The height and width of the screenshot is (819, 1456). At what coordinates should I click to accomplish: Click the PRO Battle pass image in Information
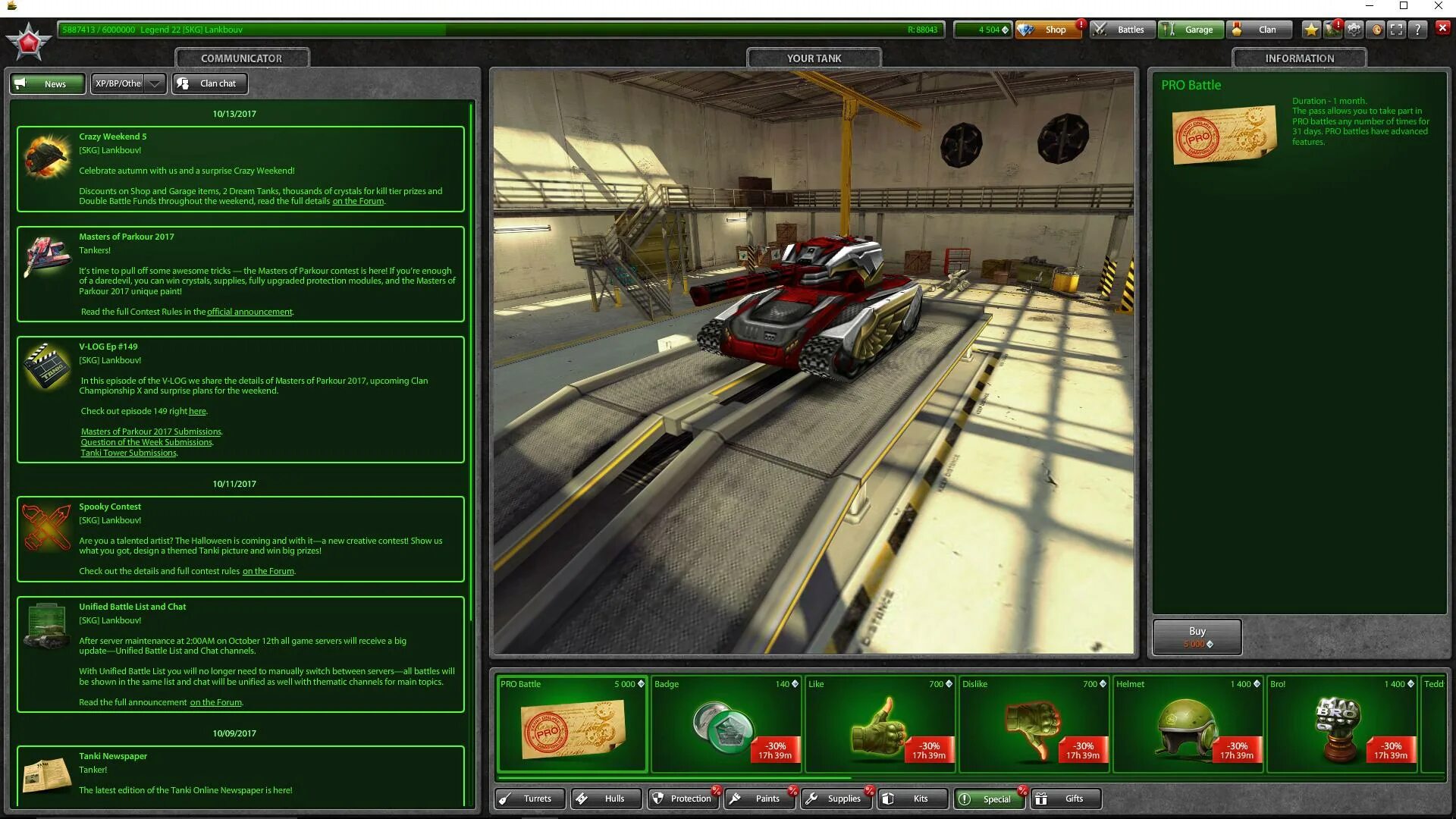pos(1224,135)
